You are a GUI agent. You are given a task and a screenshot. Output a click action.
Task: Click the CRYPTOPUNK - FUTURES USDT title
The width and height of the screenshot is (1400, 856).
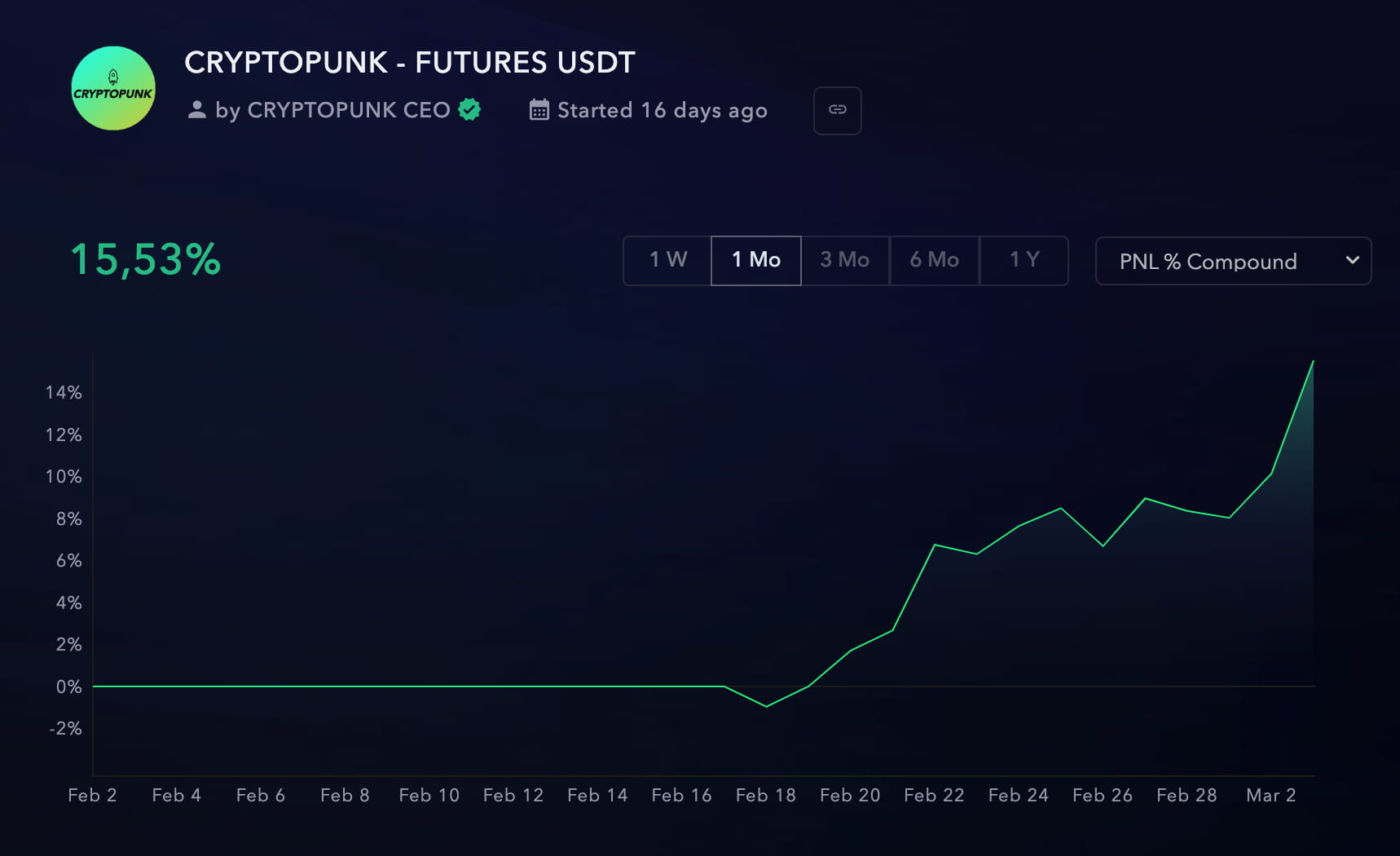pyautogui.click(x=409, y=63)
